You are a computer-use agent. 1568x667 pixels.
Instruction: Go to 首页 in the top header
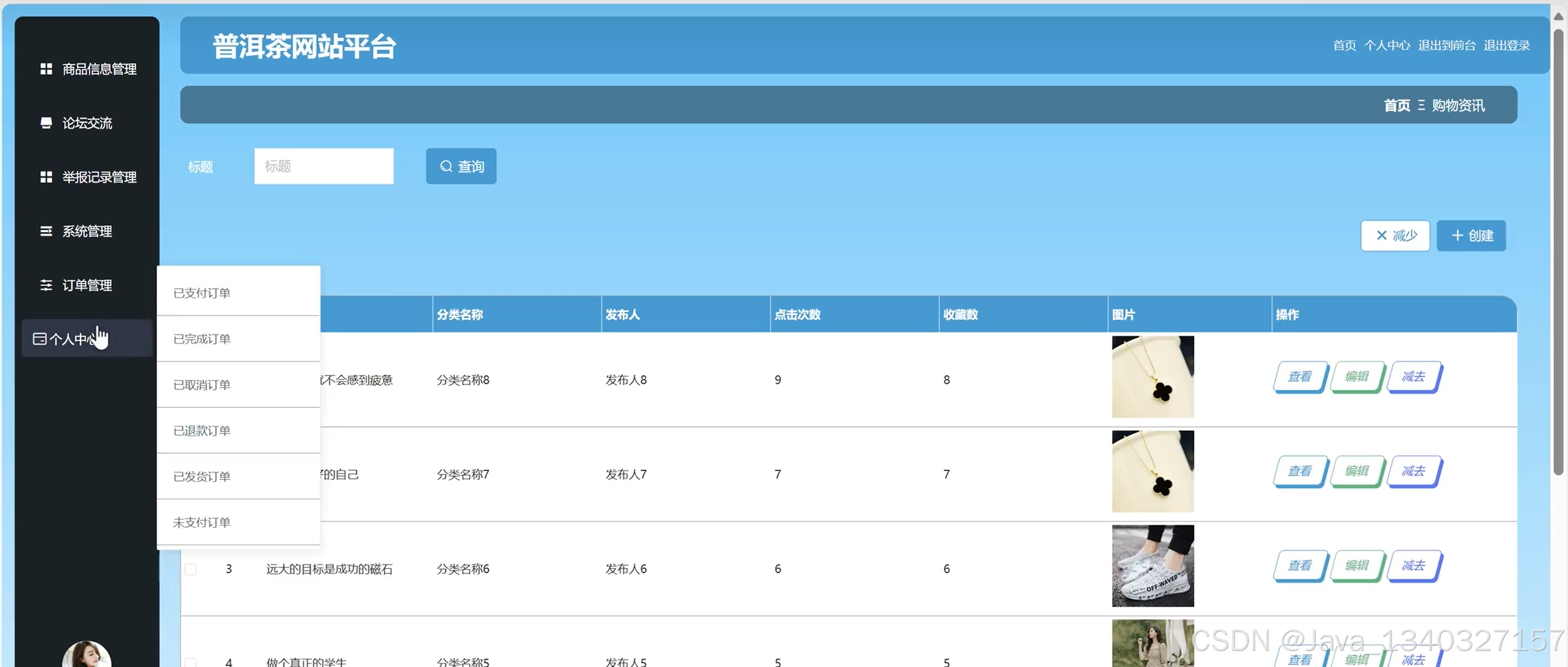[1344, 45]
